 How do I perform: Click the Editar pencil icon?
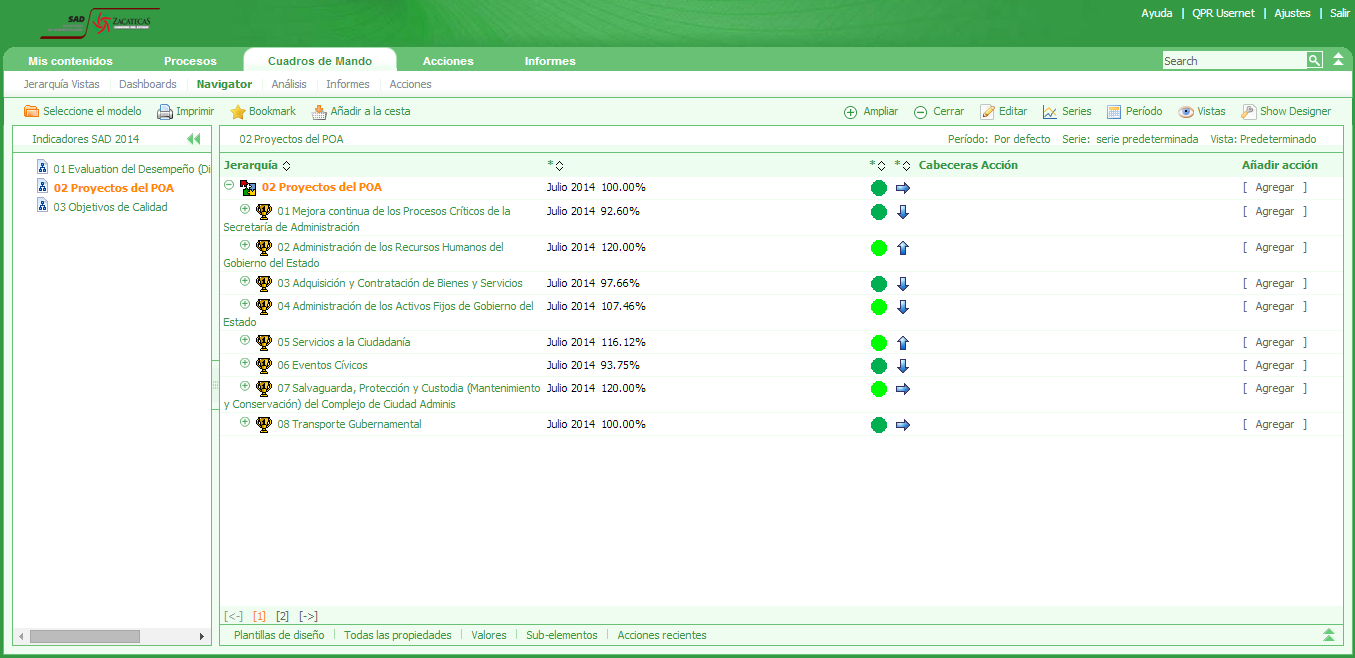(x=987, y=112)
